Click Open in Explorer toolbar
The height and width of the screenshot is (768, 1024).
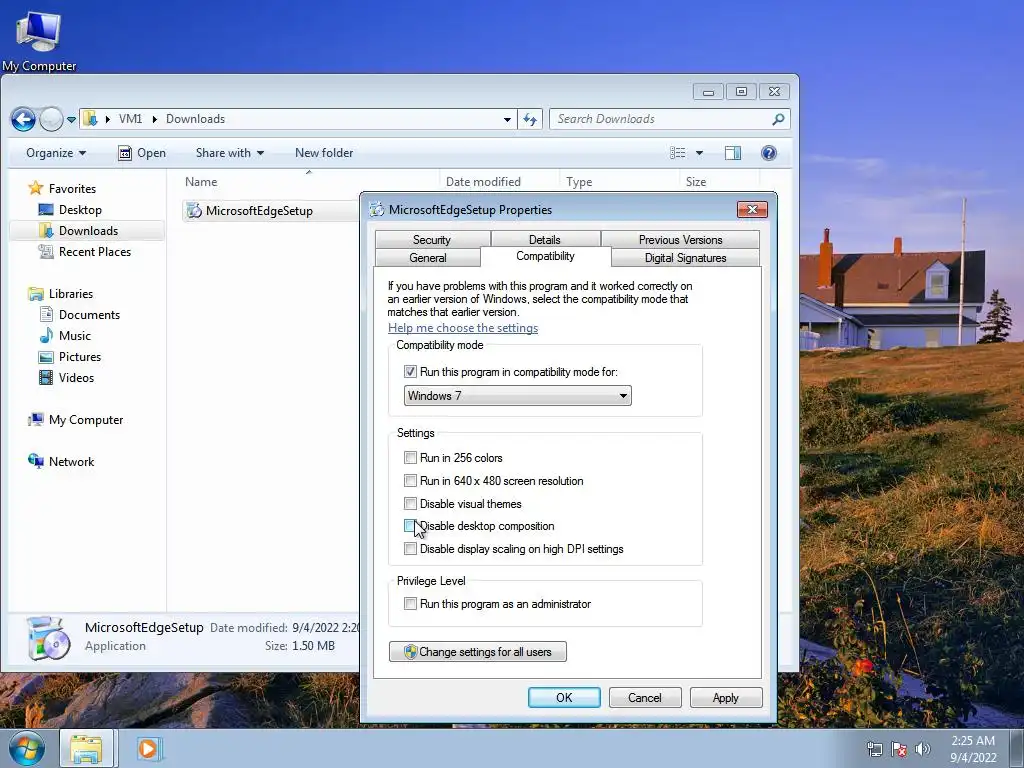[x=142, y=153]
